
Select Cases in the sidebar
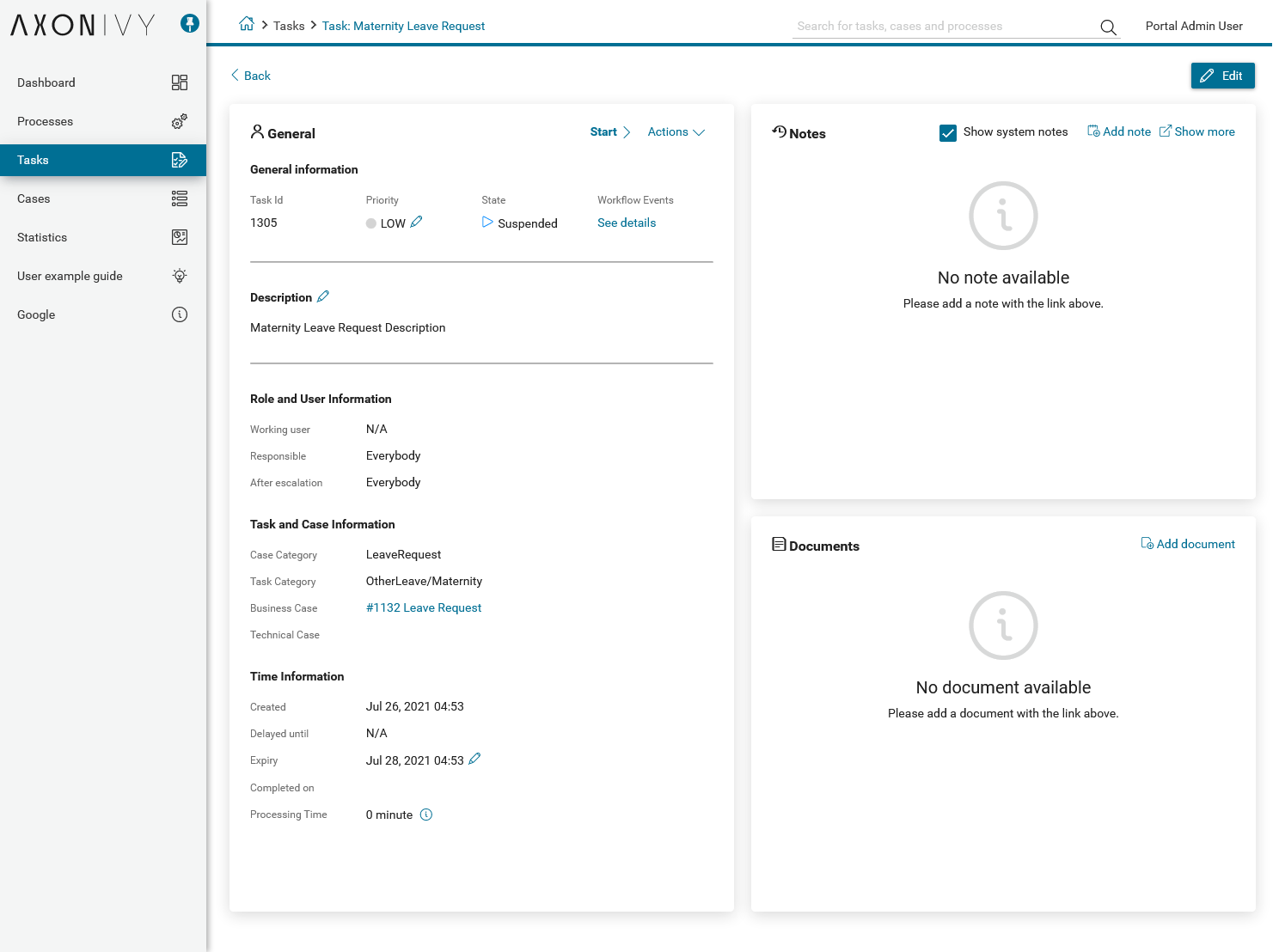[34, 198]
